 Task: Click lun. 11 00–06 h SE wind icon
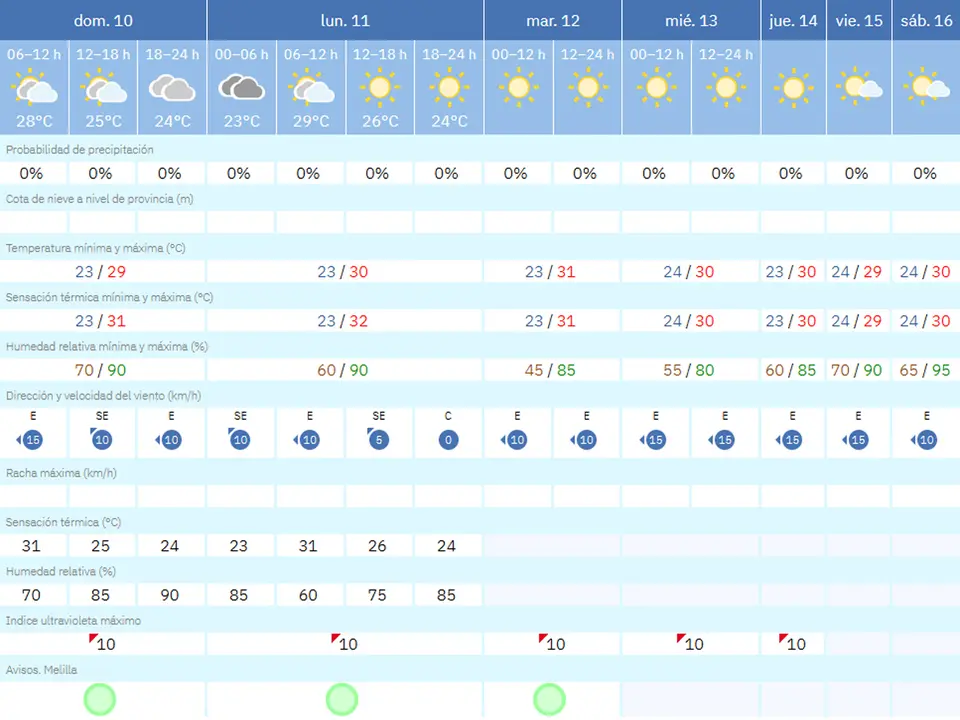[239, 440]
